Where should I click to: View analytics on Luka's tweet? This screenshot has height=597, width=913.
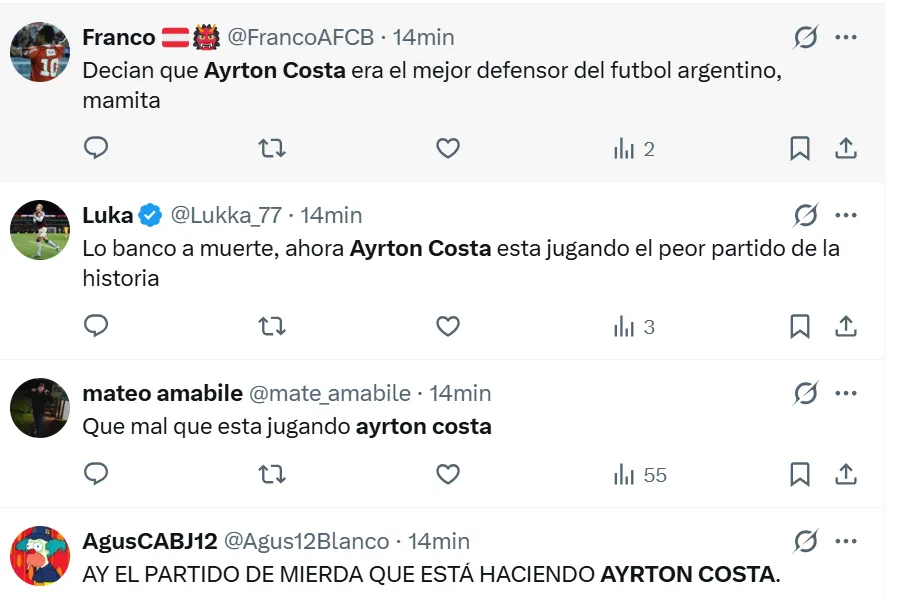click(x=634, y=326)
